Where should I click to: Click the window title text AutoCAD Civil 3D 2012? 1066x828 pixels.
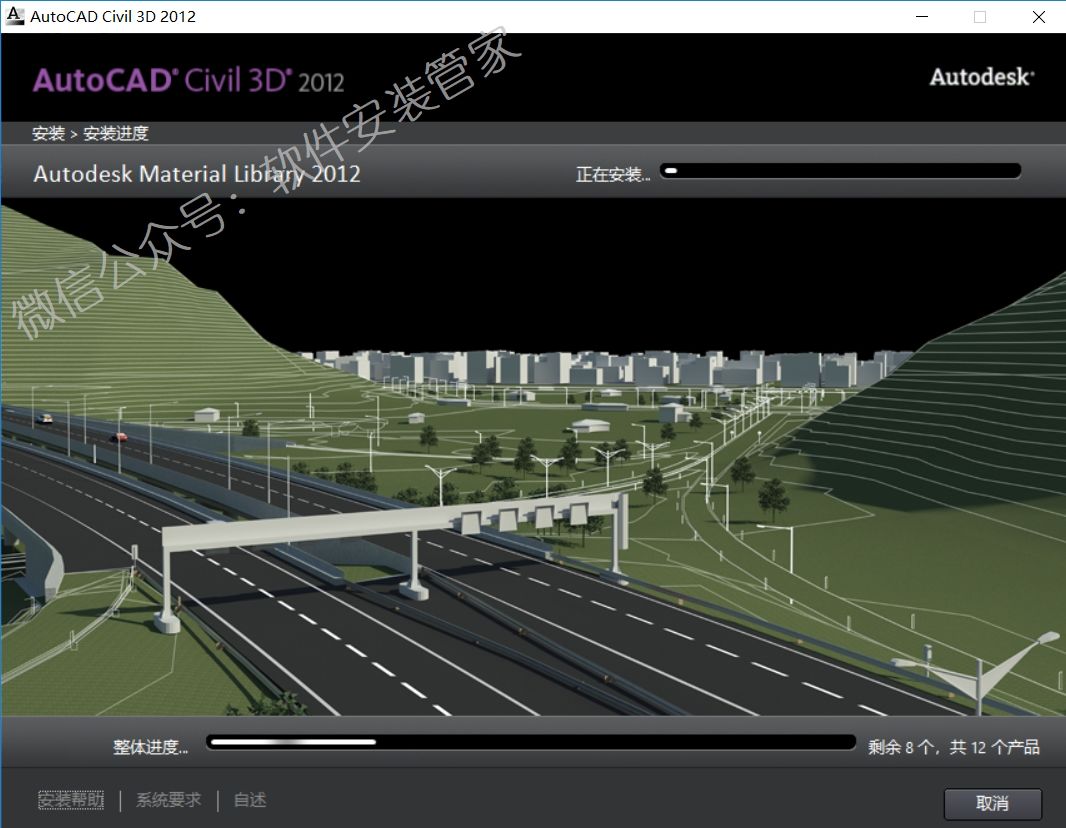(113, 17)
